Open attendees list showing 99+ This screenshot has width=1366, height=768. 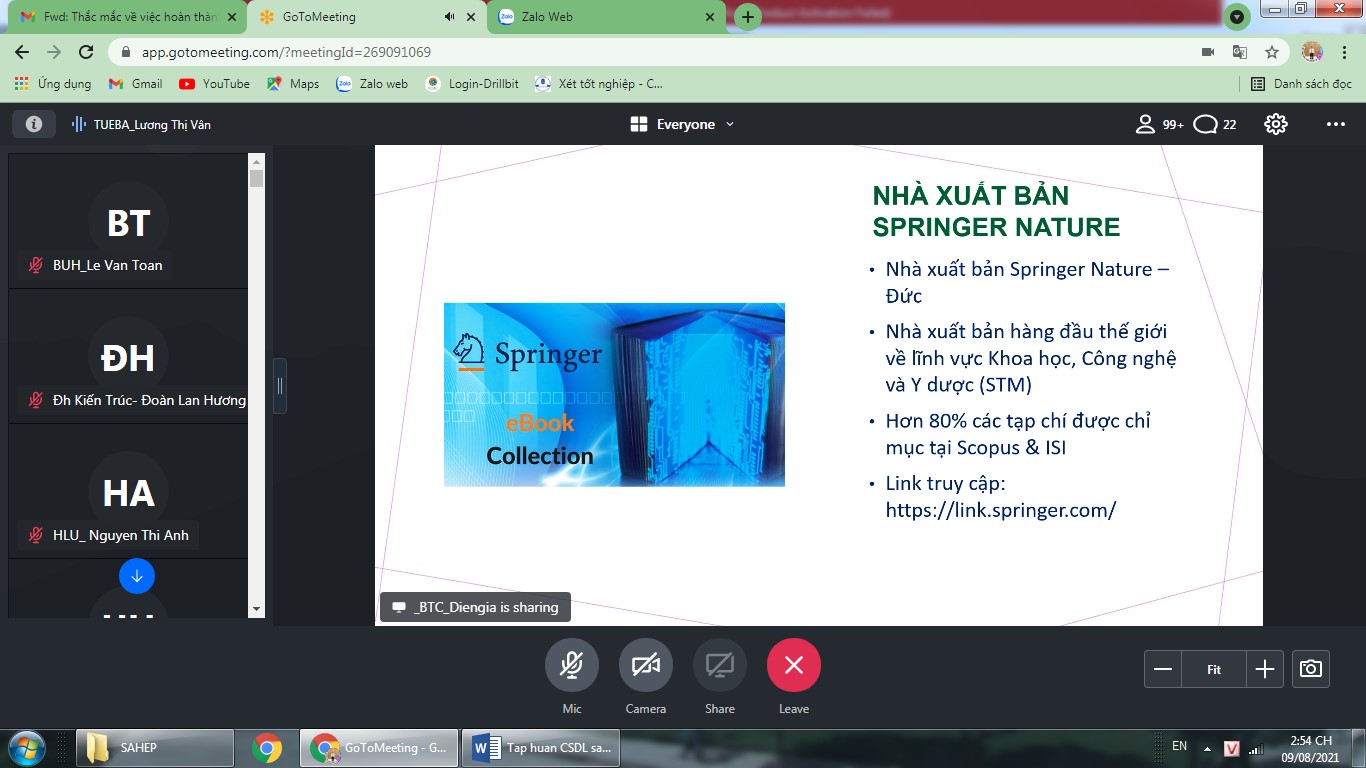pos(1159,124)
